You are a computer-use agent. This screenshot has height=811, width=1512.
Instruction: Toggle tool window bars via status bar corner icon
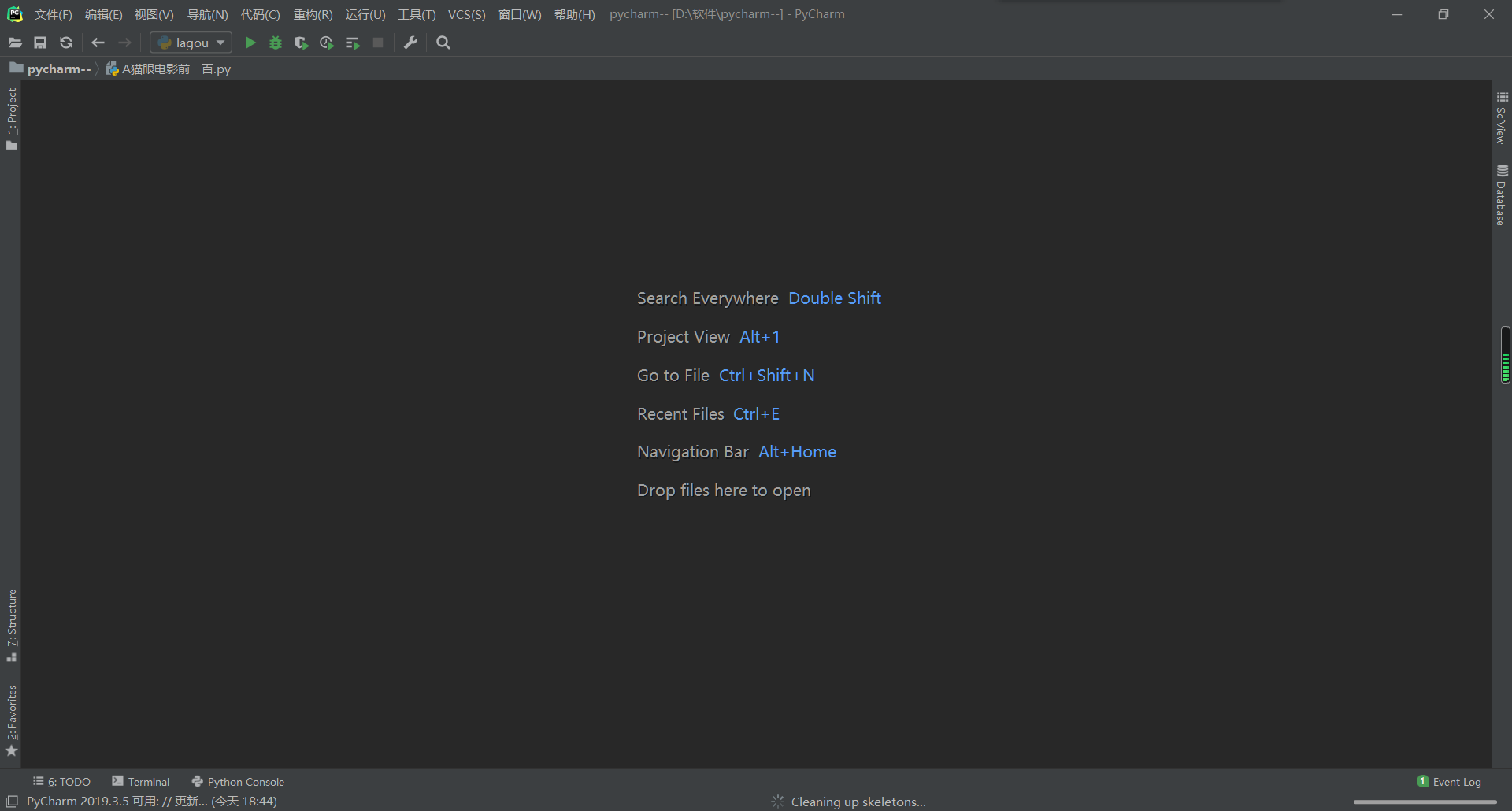pyautogui.click(x=12, y=801)
